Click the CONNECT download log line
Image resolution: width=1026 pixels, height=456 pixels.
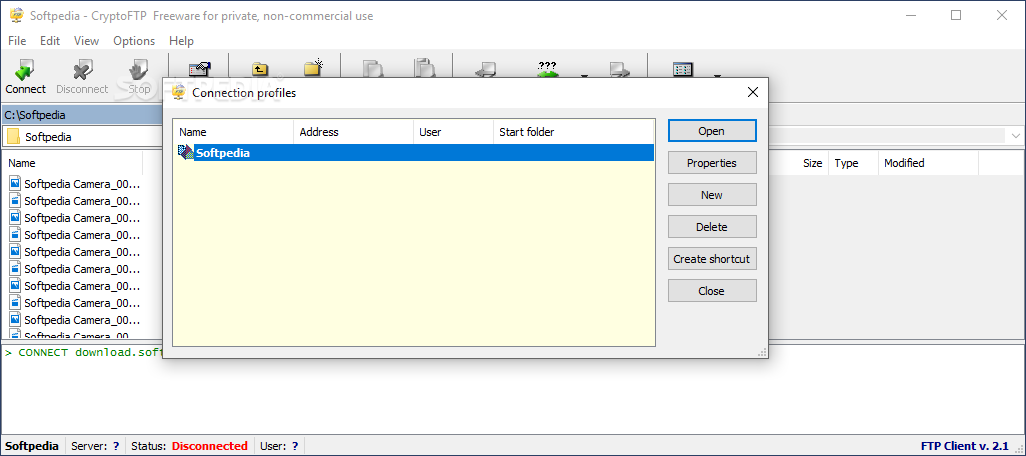[83, 353]
